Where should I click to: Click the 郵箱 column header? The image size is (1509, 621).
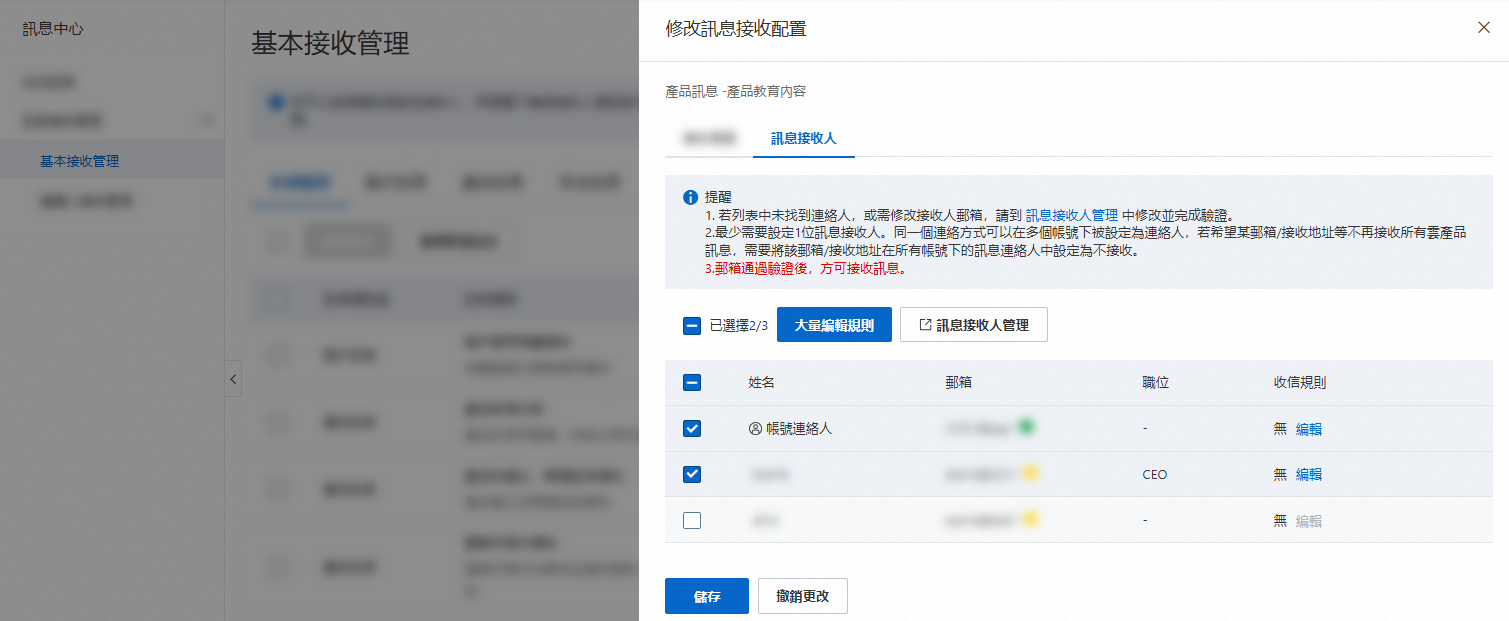coord(959,383)
